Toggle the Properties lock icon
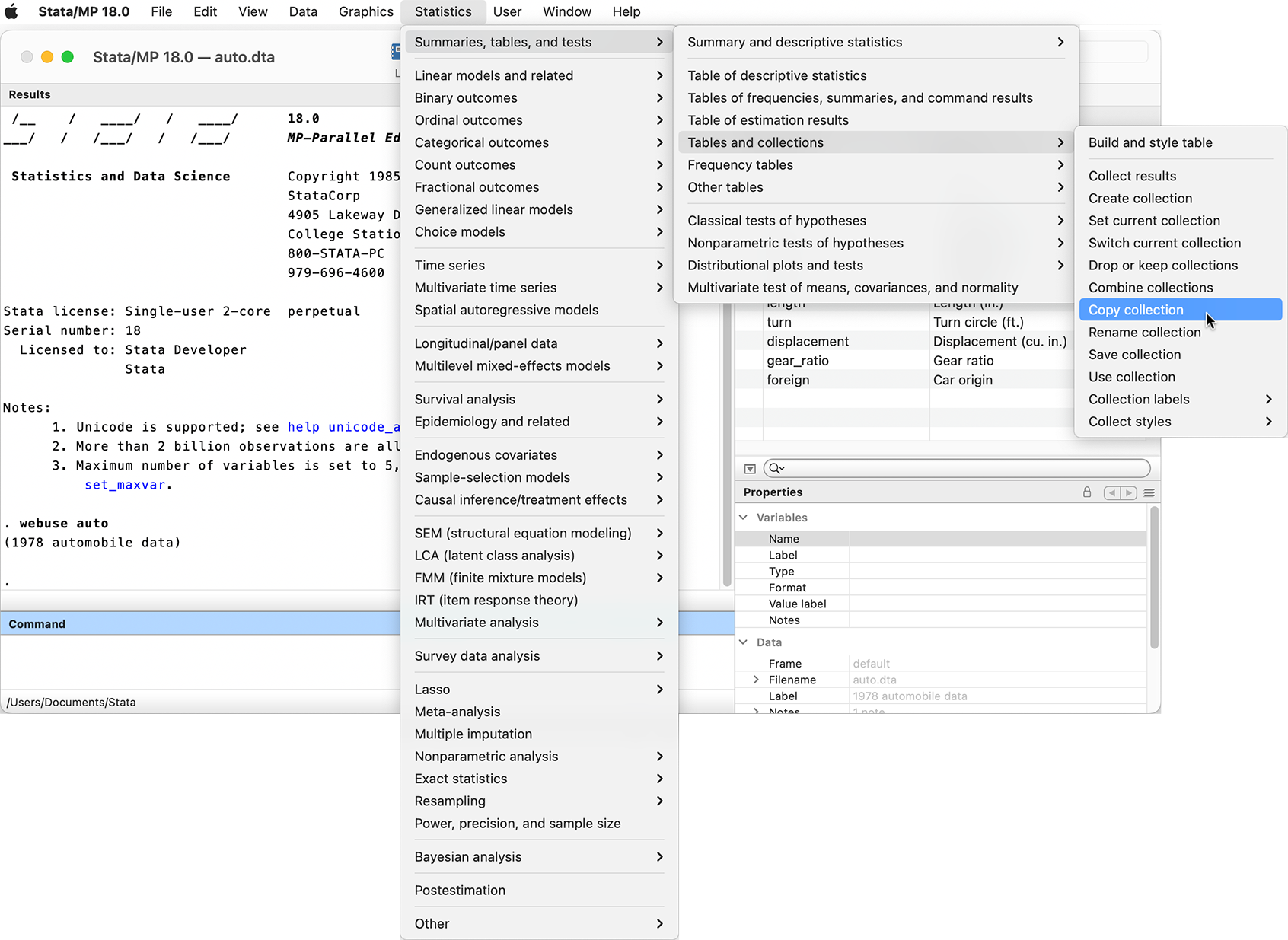 coord(1087,492)
